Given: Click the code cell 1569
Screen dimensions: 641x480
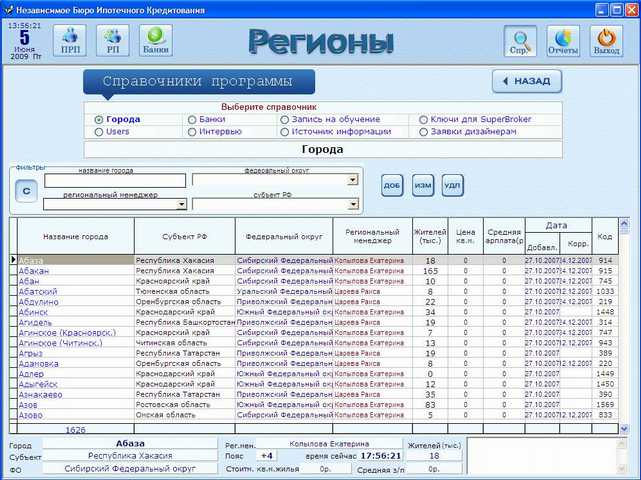Looking at the screenshot, I should point(605,404).
